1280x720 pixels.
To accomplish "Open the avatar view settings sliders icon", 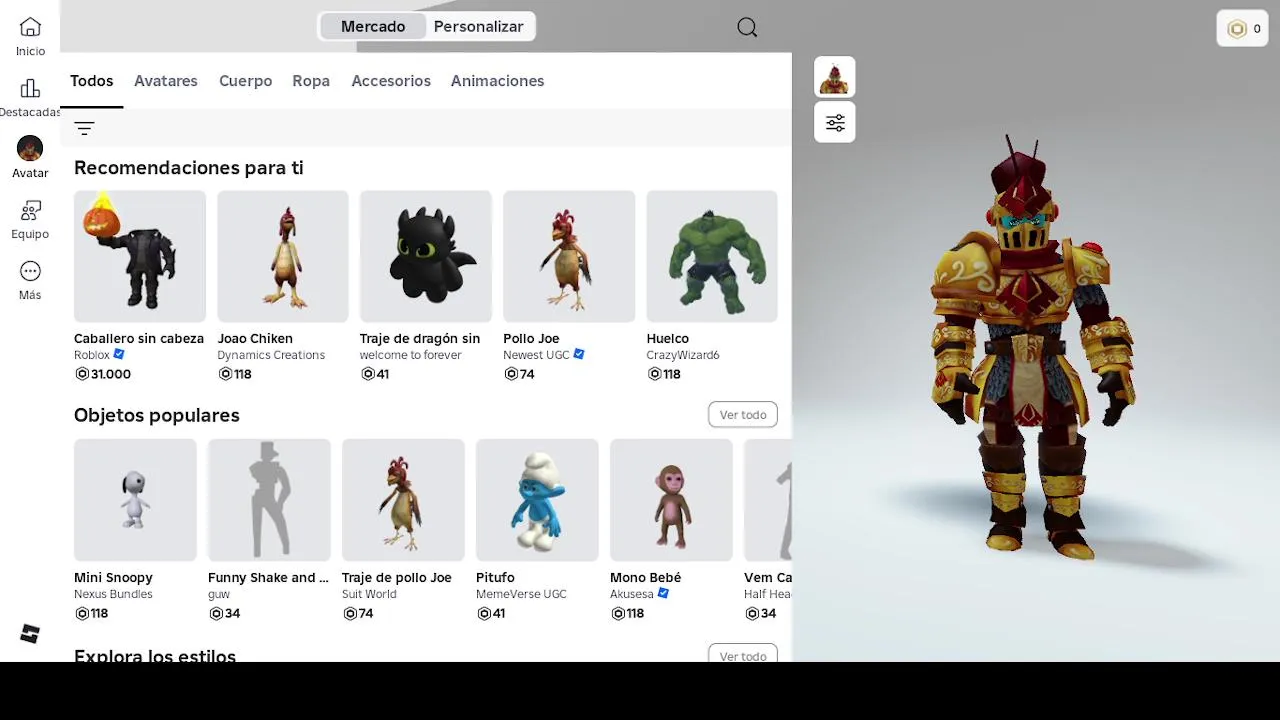I will (x=835, y=122).
